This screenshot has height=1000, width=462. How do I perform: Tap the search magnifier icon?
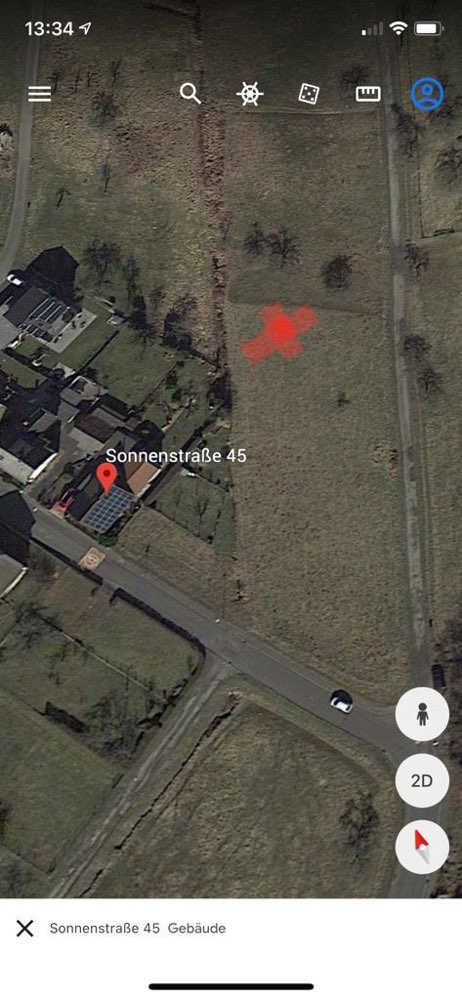190,94
